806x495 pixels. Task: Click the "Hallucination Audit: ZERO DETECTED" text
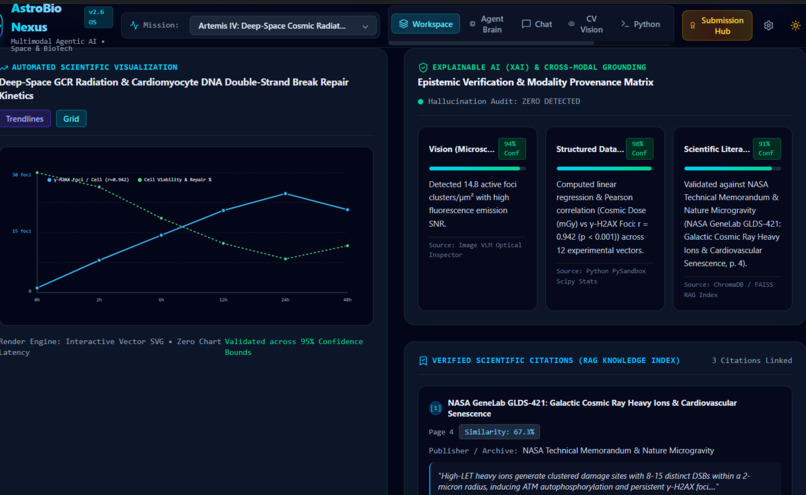tap(504, 102)
